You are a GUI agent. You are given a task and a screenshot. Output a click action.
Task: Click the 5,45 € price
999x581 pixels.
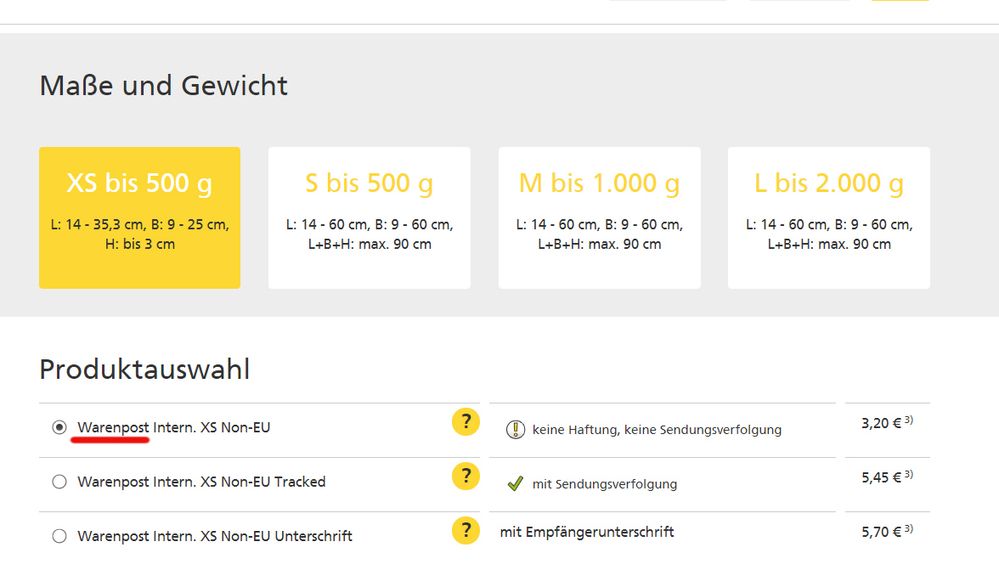click(x=882, y=477)
